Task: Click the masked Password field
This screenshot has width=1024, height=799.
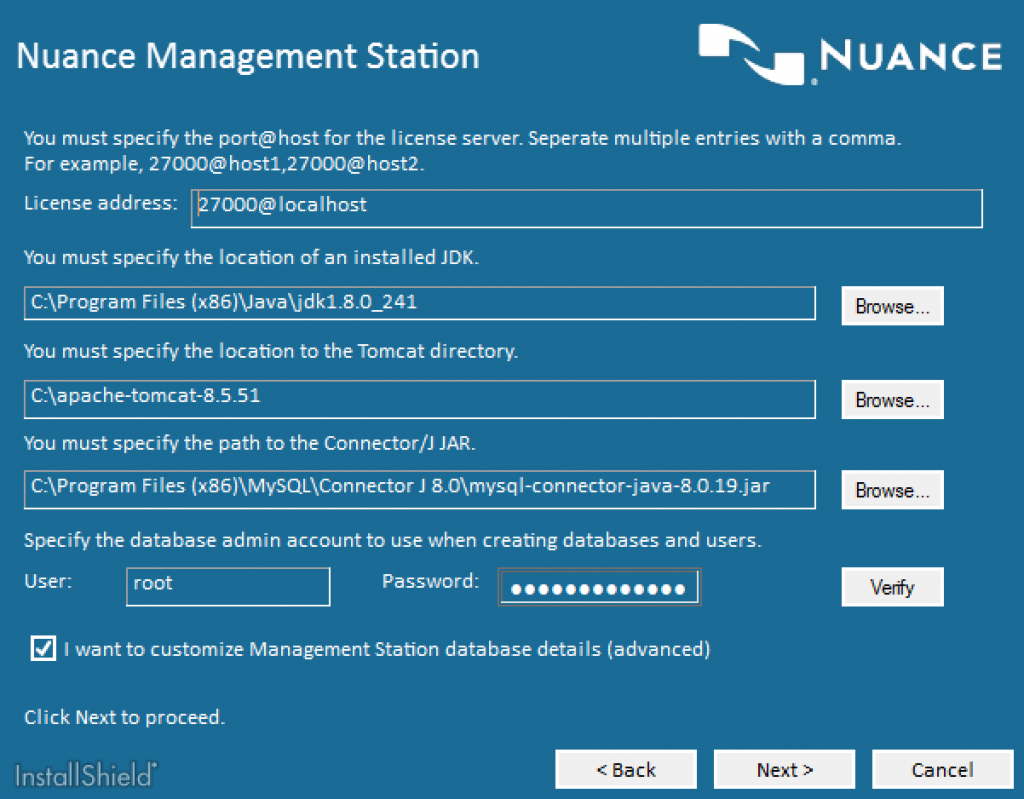Action: [598, 586]
